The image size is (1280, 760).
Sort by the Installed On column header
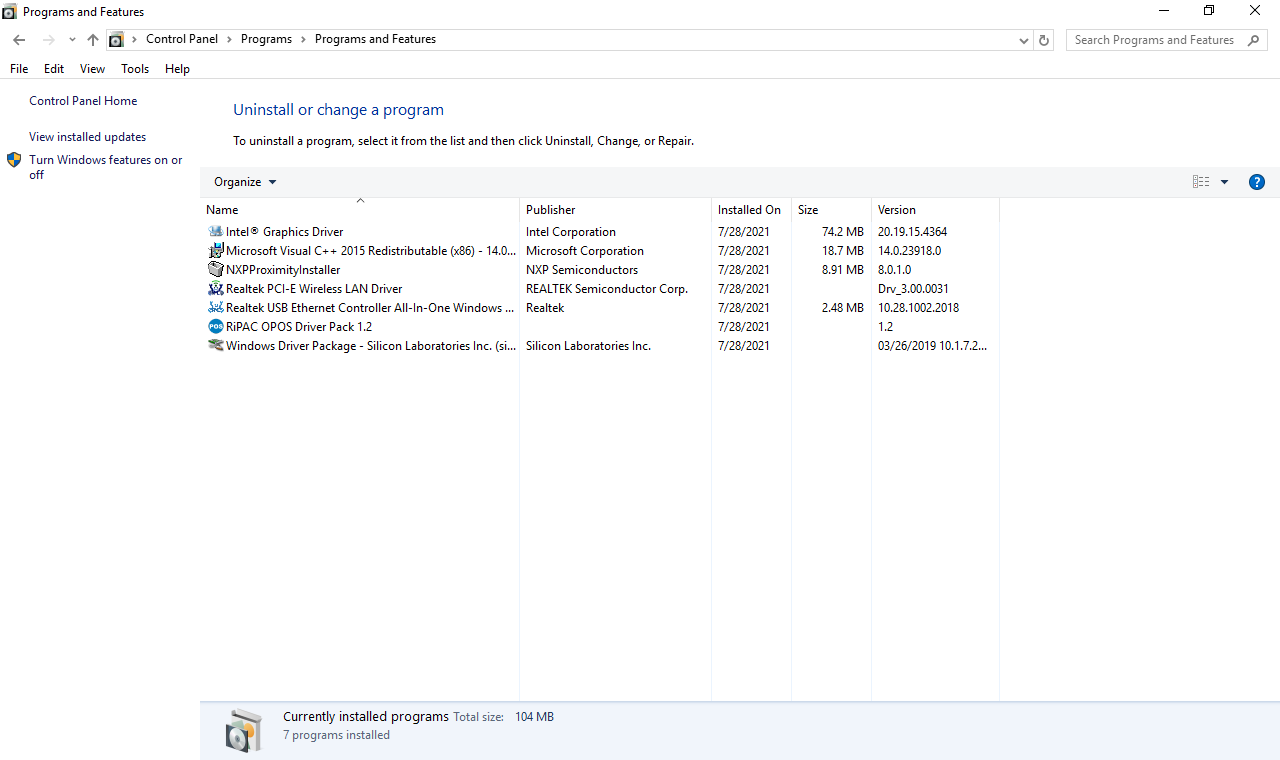pyautogui.click(x=751, y=210)
